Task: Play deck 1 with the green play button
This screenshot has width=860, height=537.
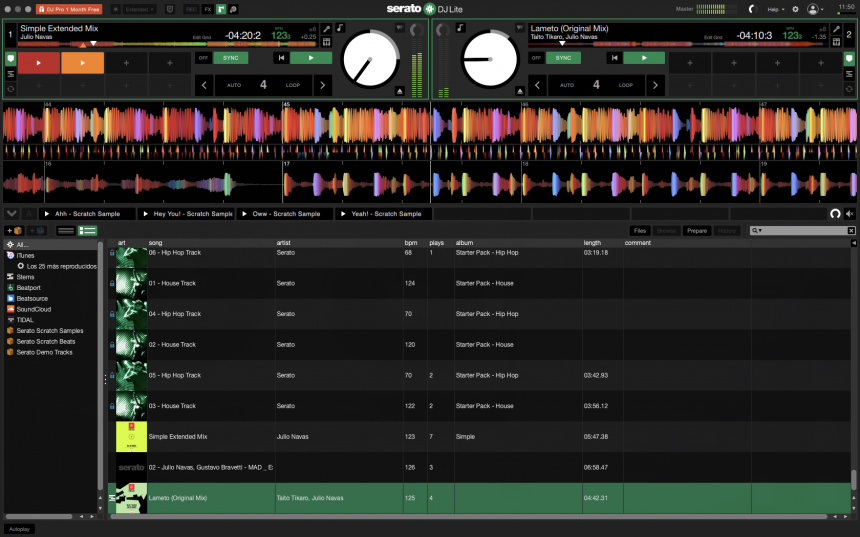Action: (311, 58)
